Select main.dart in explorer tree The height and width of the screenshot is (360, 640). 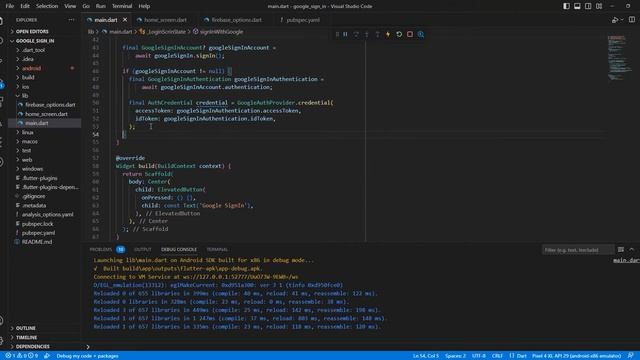point(44,123)
